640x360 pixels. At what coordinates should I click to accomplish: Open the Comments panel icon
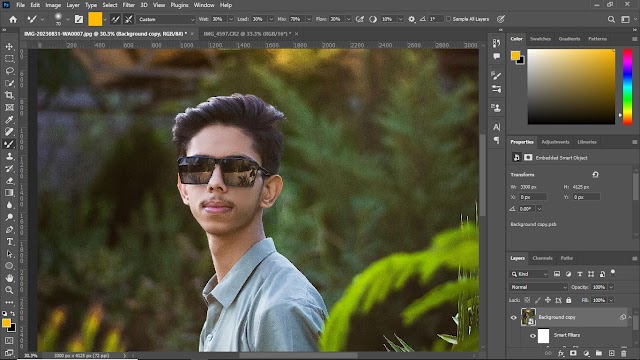coord(496,56)
